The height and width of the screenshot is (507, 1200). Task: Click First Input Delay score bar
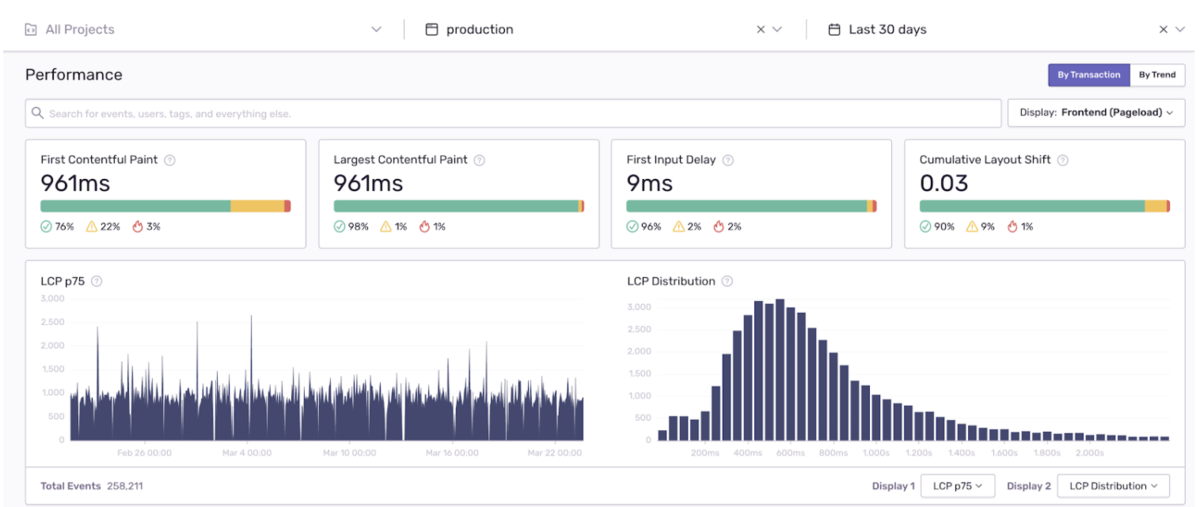point(751,206)
